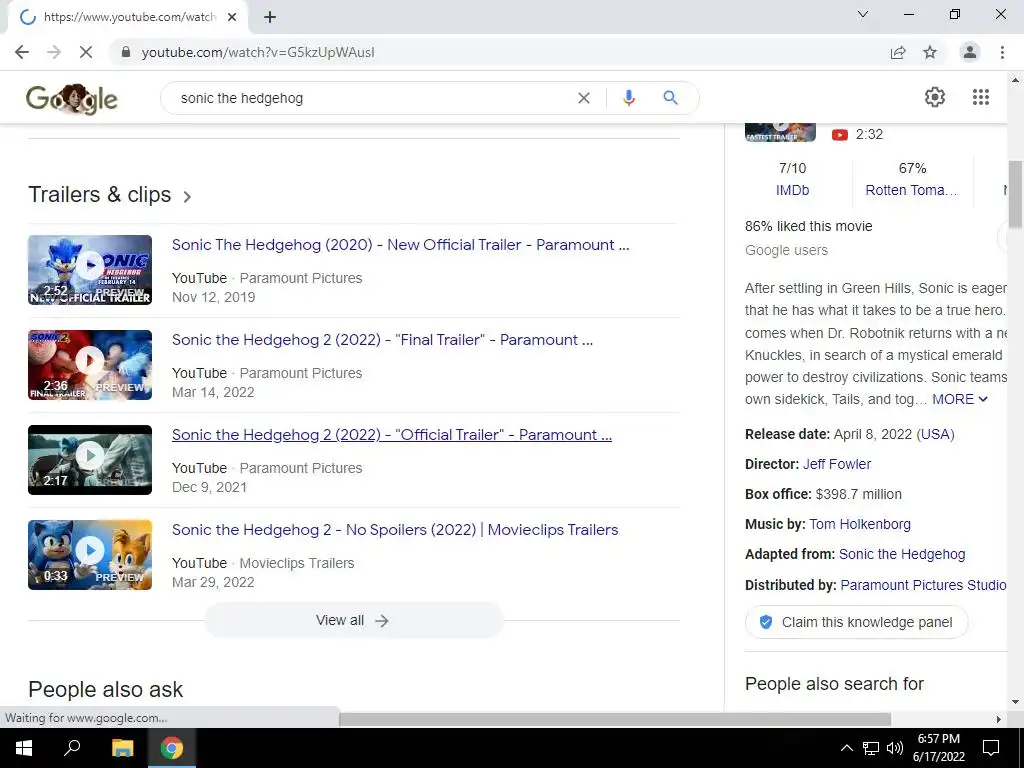Show hidden system tray icons
Viewport: 1024px width, 768px height.
pos(846,748)
